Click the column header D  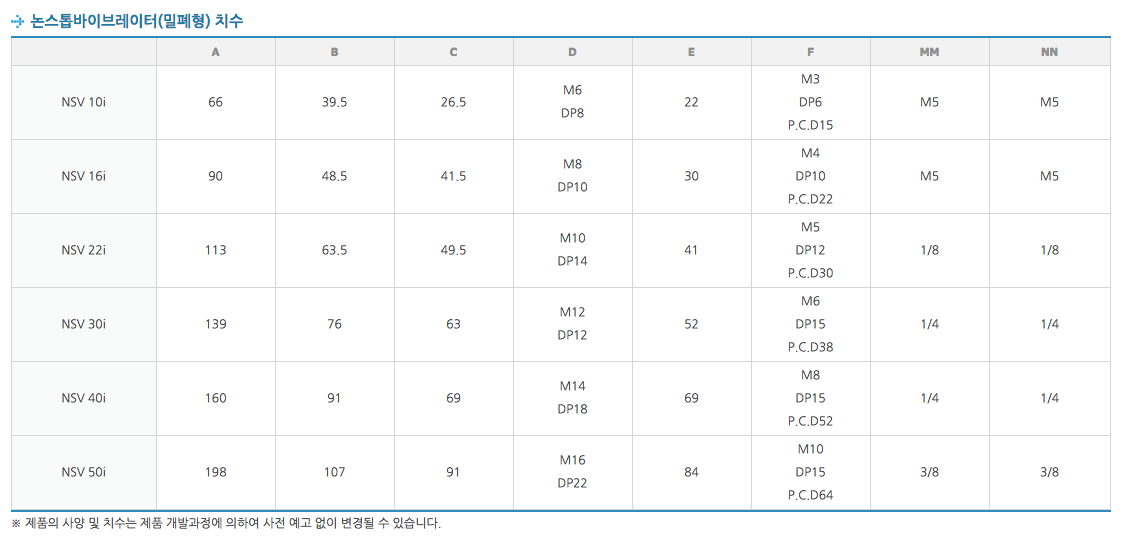pyautogui.click(x=572, y=52)
